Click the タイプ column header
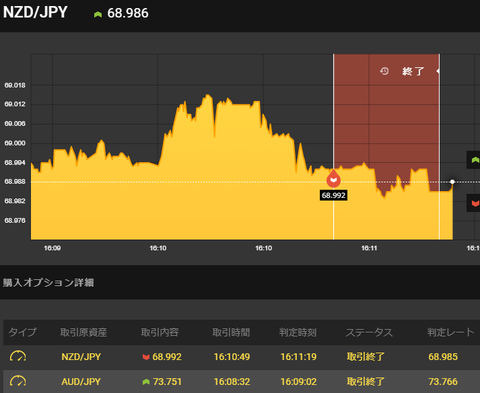The width and height of the screenshot is (480, 393). click(22, 332)
